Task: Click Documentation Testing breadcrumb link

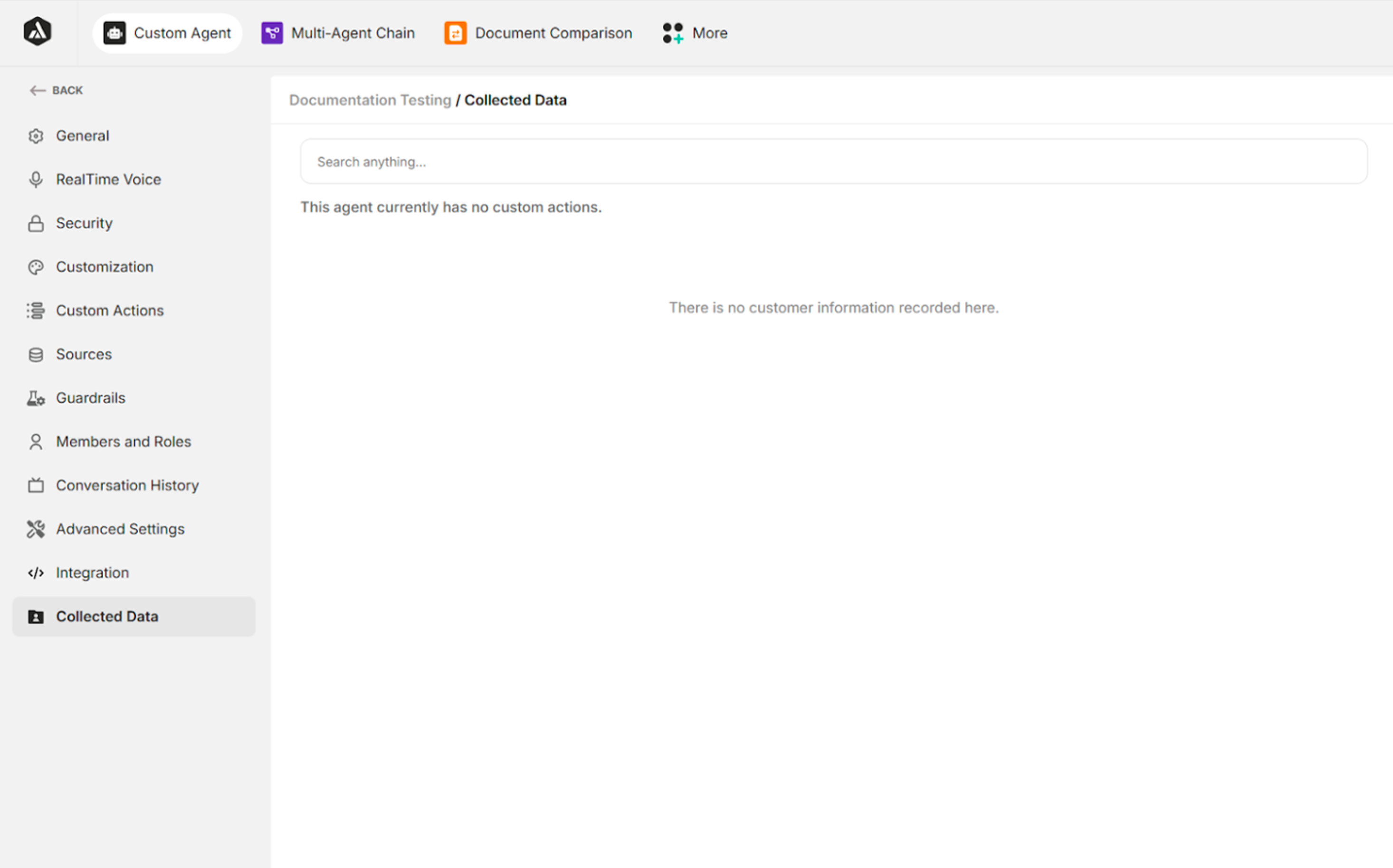Action: 370,100
